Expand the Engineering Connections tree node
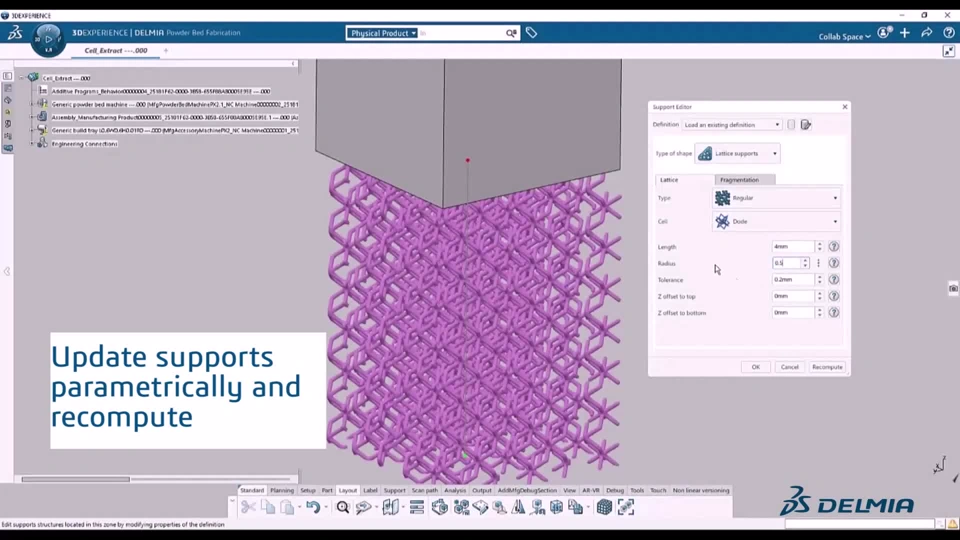This screenshot has height=540, width=960. (x=32, y=144)
